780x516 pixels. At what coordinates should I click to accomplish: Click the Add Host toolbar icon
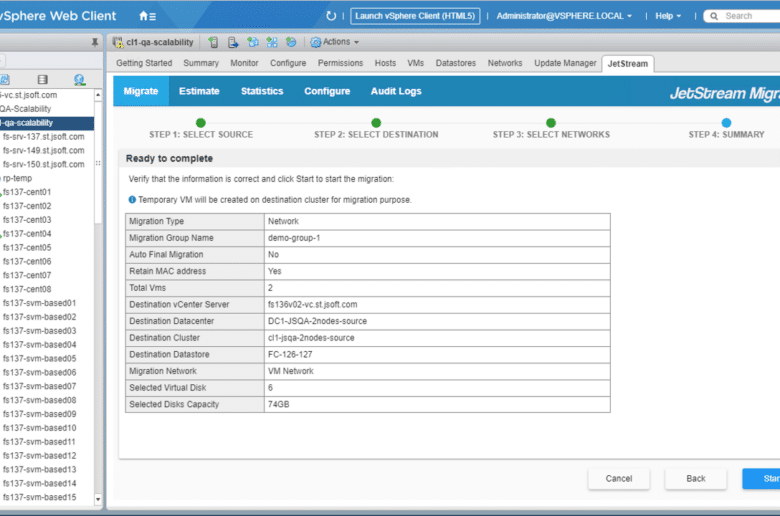click(213, 42)
